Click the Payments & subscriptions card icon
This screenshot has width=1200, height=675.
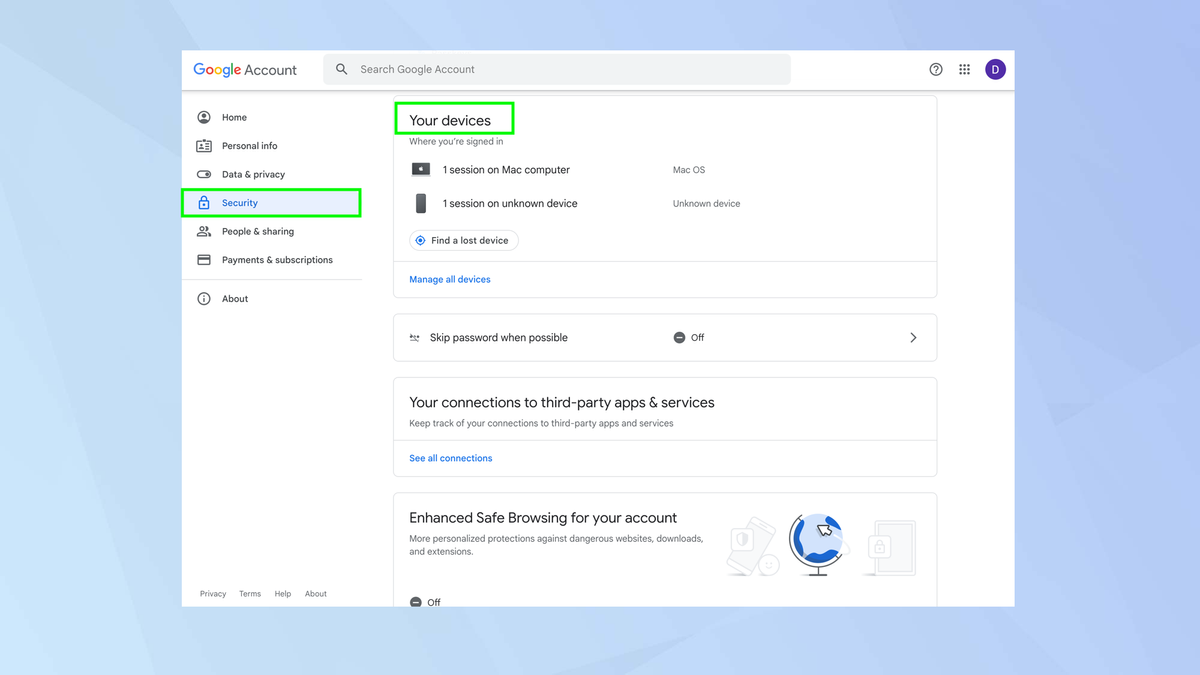coord(203,259)
